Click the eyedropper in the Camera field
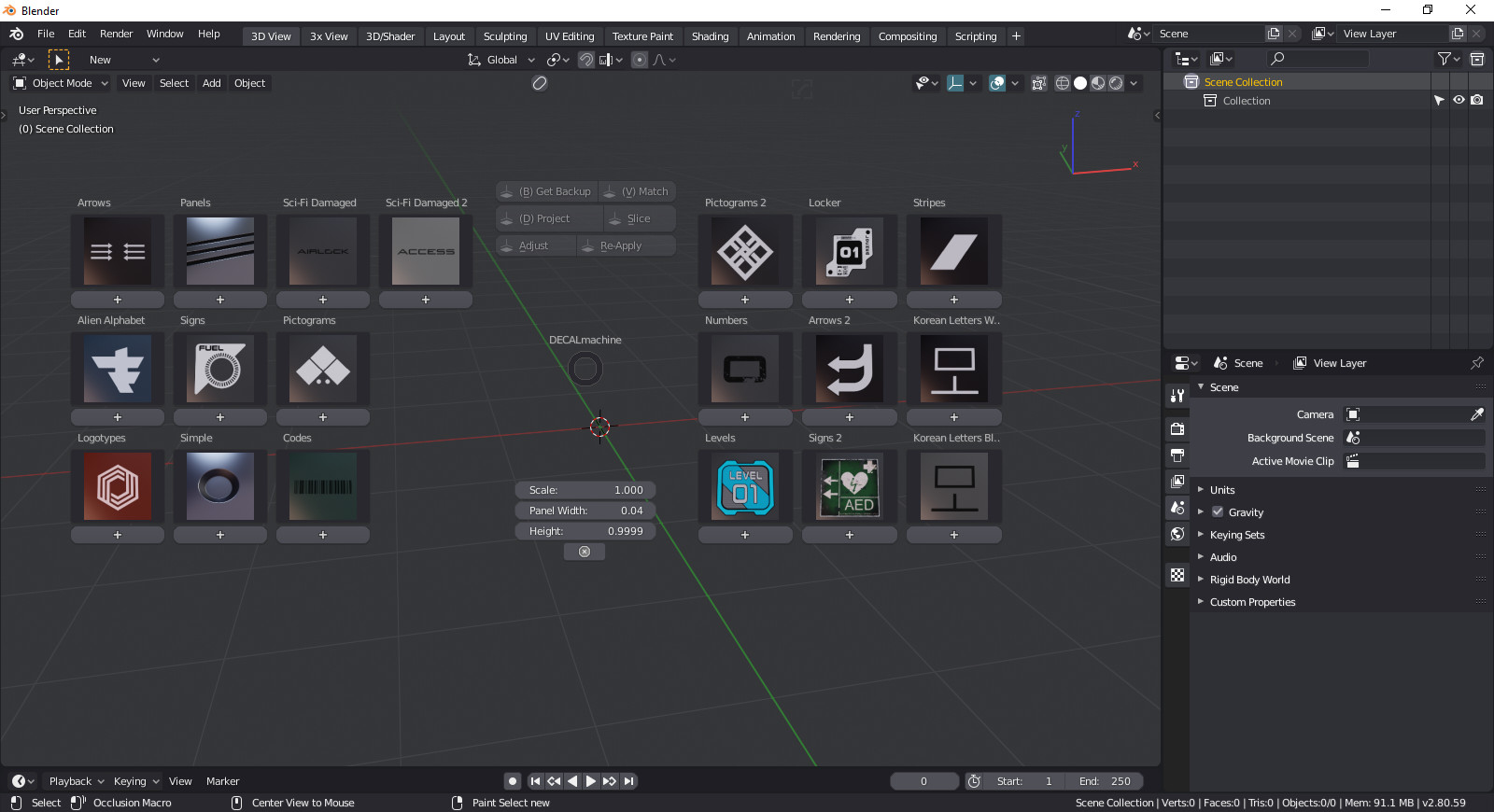This screenshot has height=812, width=1494. point(1476,414)
